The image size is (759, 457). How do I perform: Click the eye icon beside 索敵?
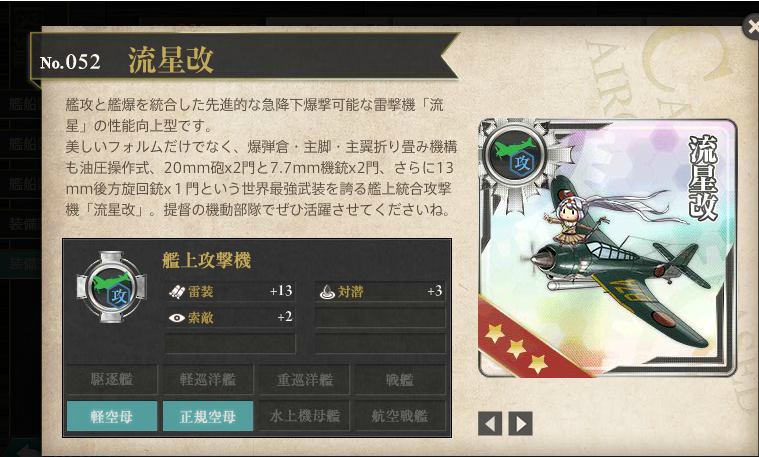click(x=177, y=318)
